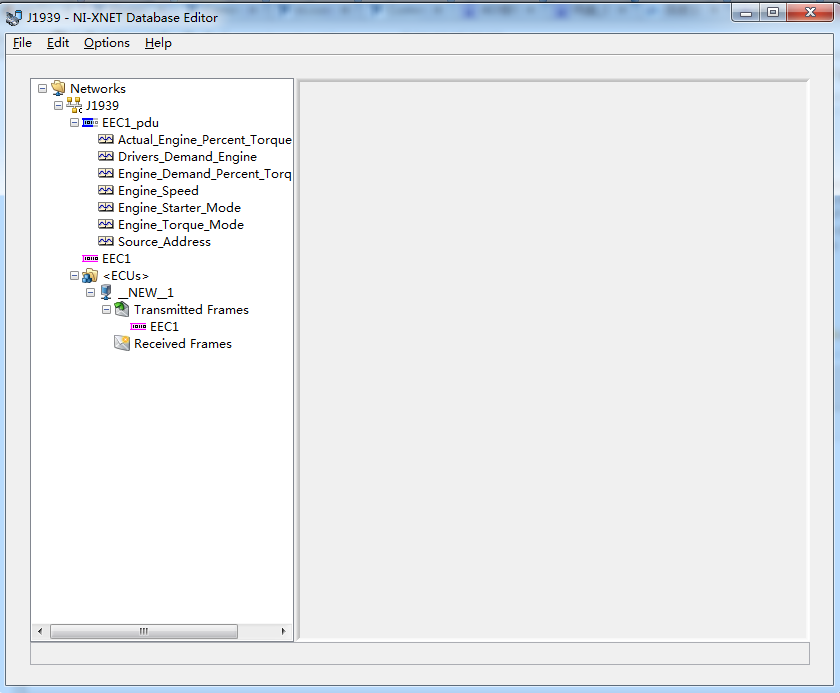Click the magenta EEC1 frame icon under J1939
Image resolution: width=840 pixels, height=693 pixels.
click(90, 259)
